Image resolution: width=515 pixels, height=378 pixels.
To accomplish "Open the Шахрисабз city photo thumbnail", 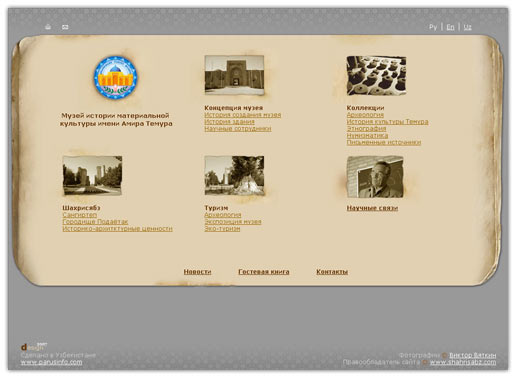I will pyautogui.click(x=92, y=176).
